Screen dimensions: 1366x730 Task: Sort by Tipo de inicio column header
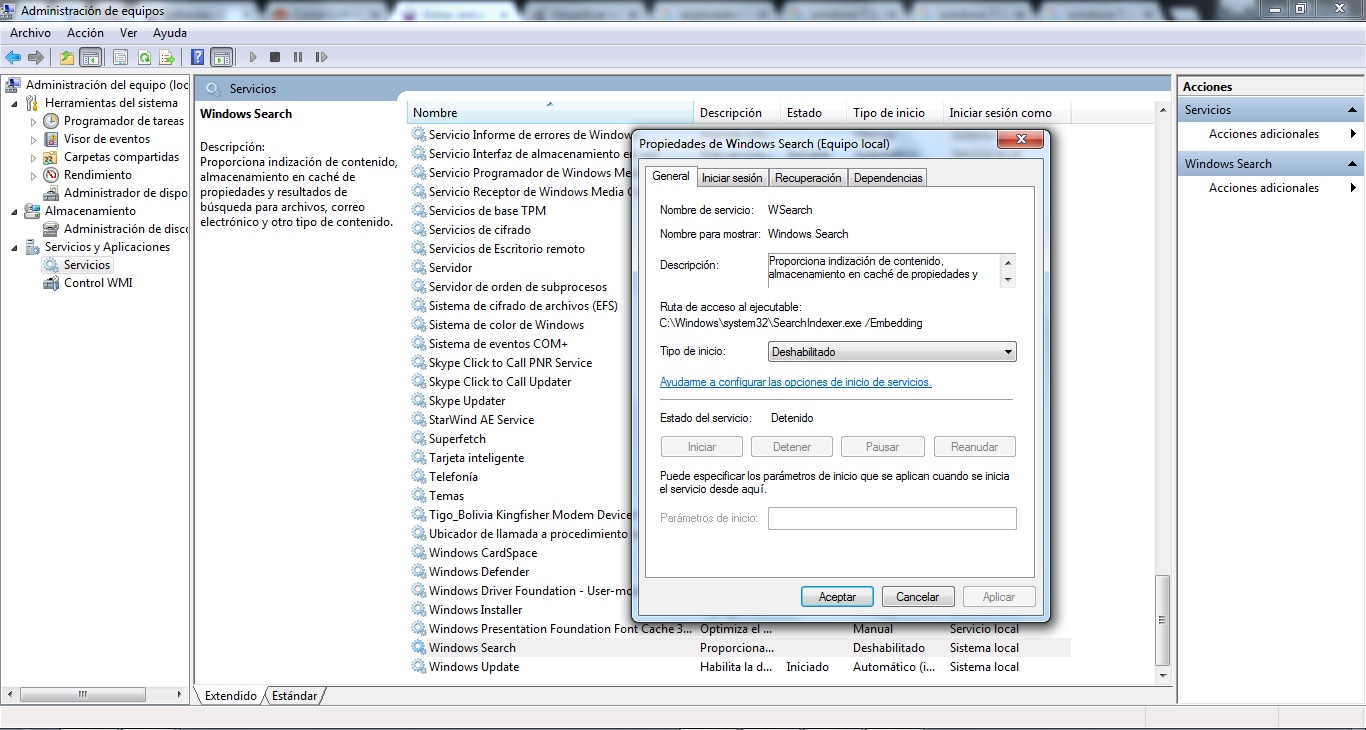point(895,113)
